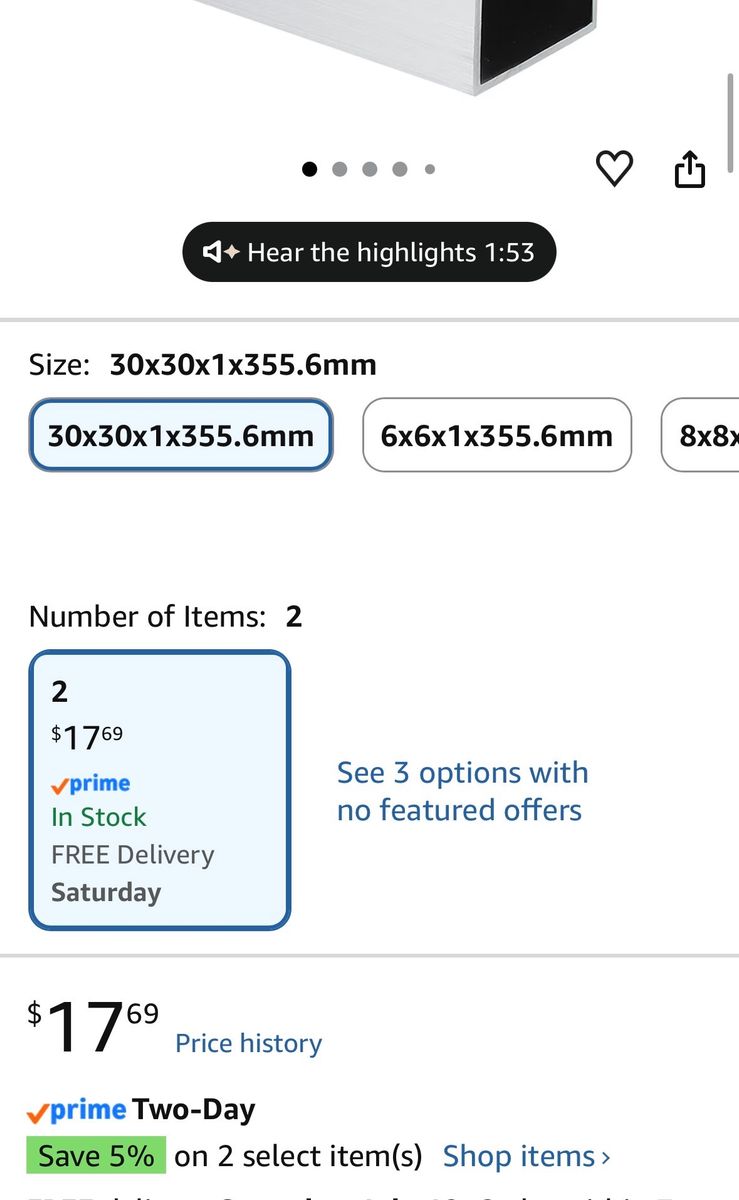The height and width of the screenshot is (1200, 739).
Task: Select size 30x30x1x355.6mm
Action: click(x=181, y=435)
